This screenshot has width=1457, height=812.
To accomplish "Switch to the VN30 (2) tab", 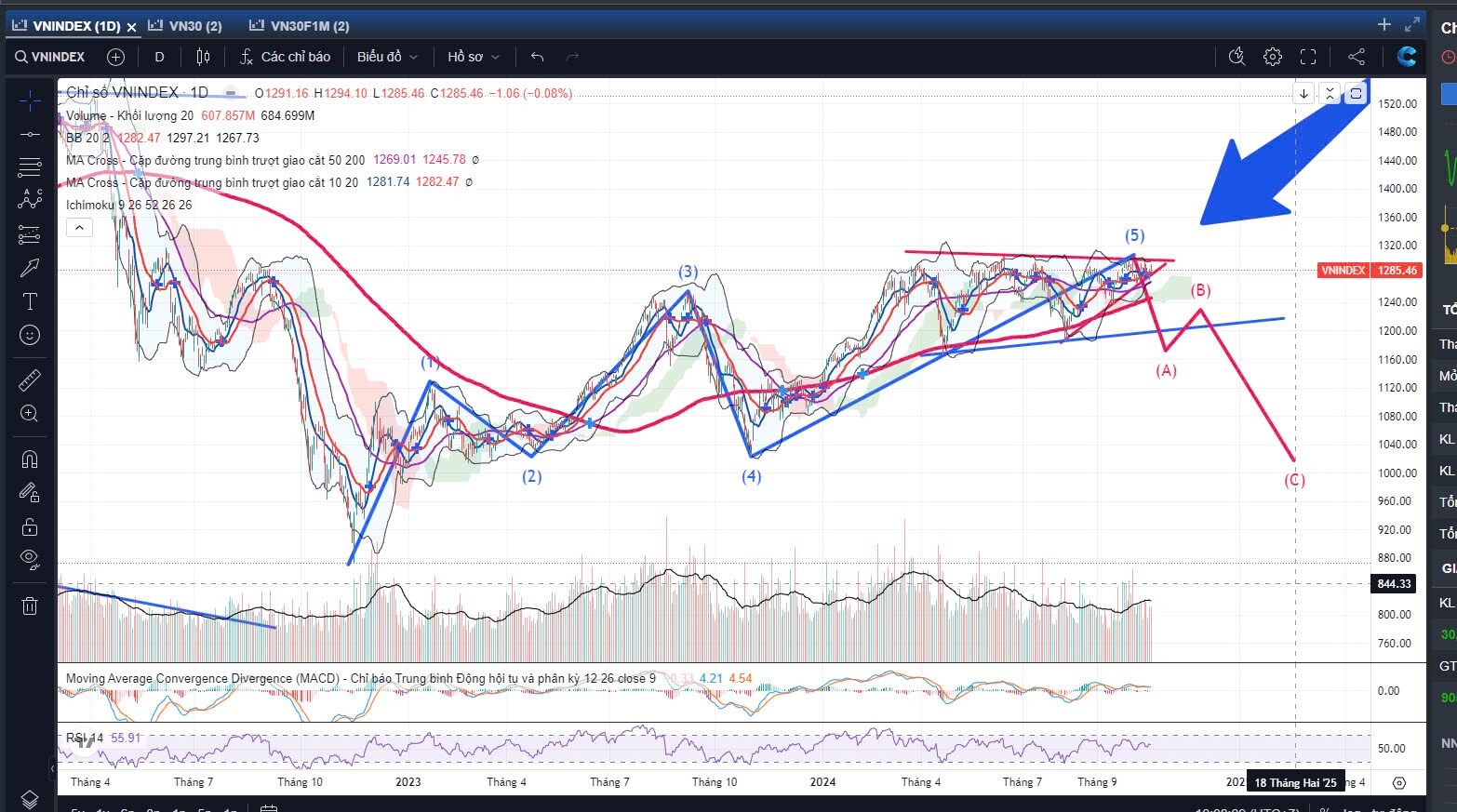I will 186,26.
